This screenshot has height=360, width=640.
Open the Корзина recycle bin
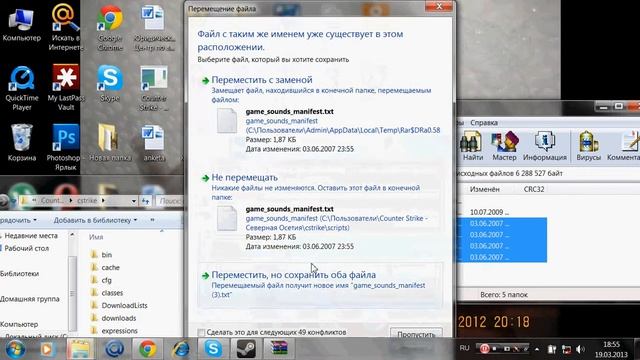coord(22,143)
